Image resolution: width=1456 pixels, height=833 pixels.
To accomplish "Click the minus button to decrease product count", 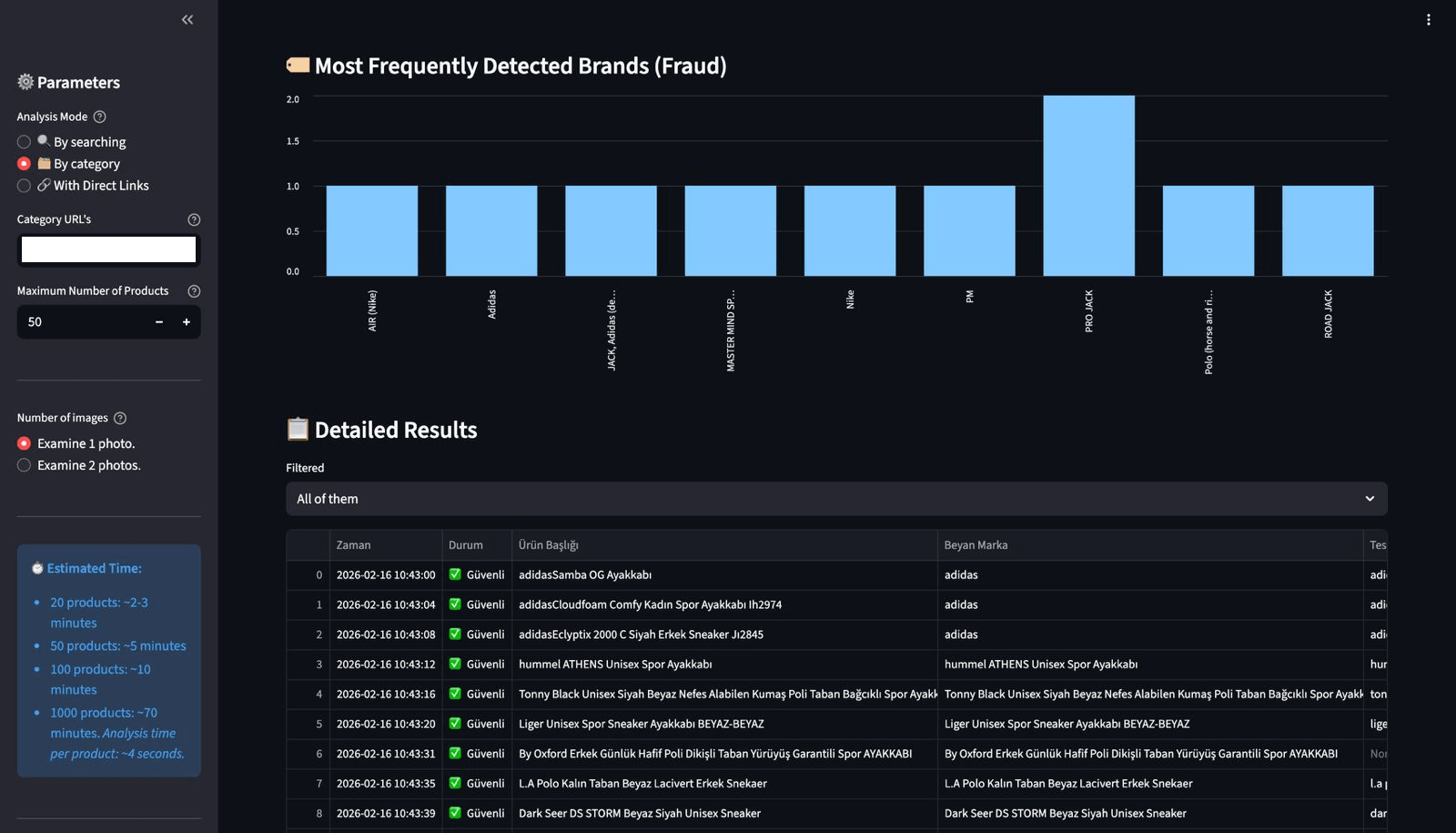I will point(158,321).
